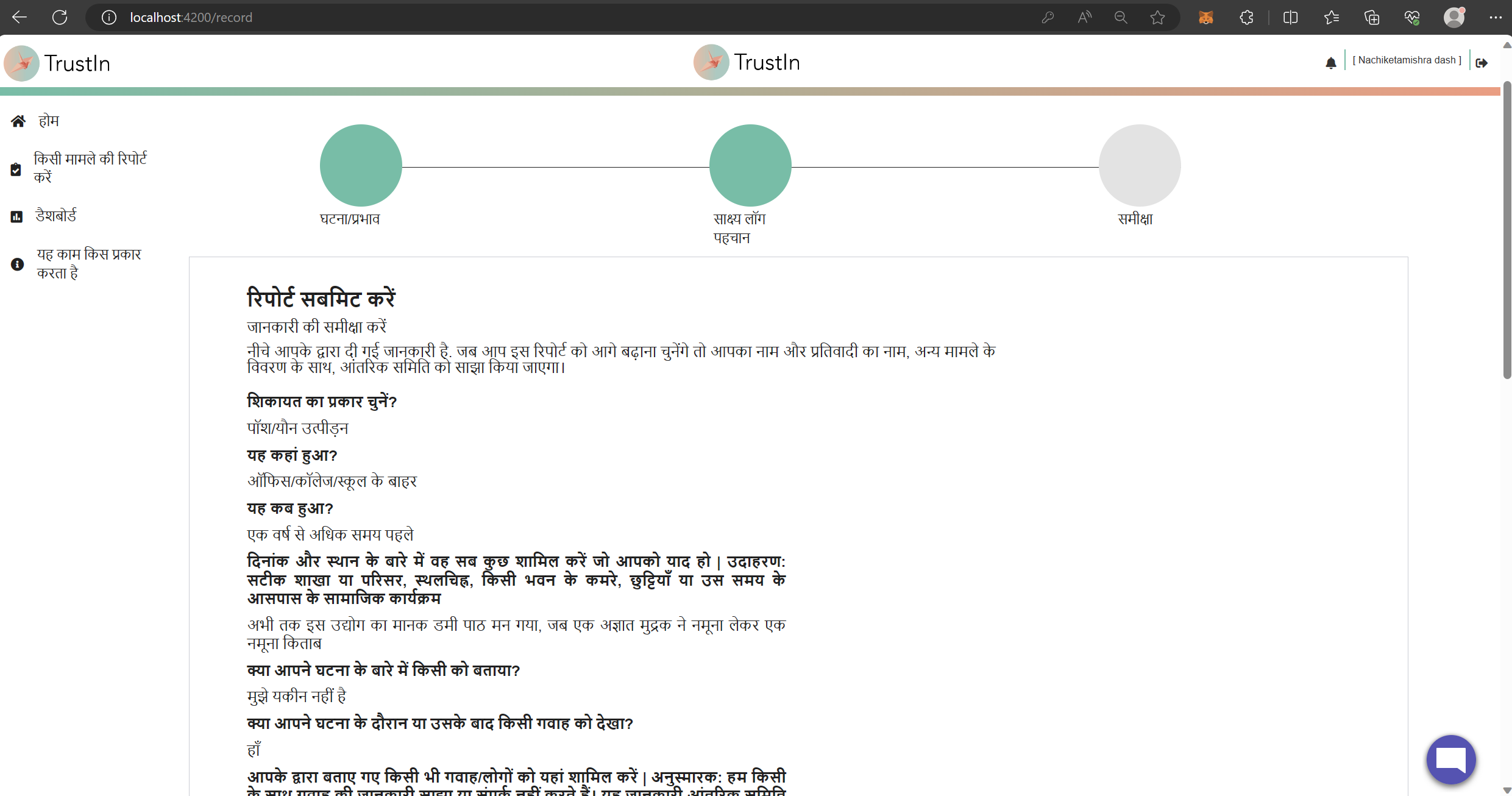Viewport: 1512px width, 796px height.
Task: Open the browser extensions puzzle menu
Action: click(x=1246, y=17)
